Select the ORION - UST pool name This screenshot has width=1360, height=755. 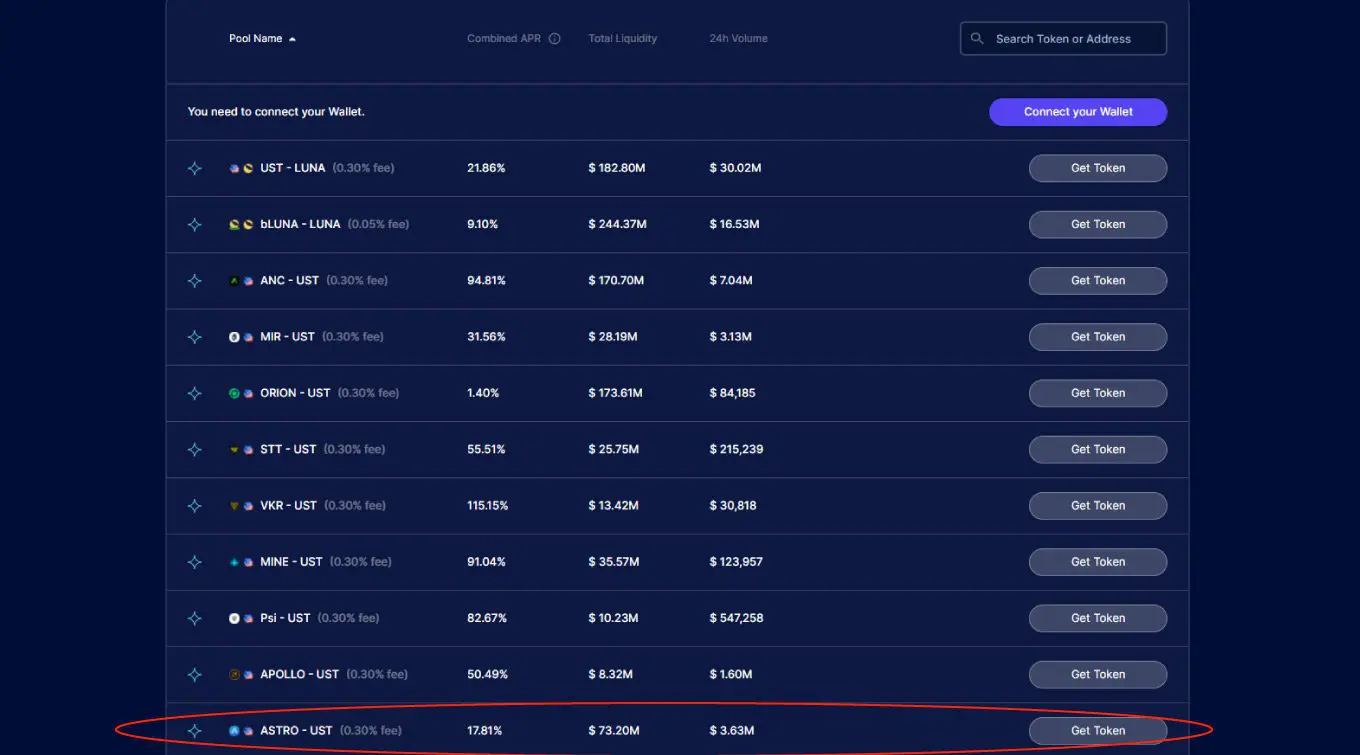tap(295, 393)
